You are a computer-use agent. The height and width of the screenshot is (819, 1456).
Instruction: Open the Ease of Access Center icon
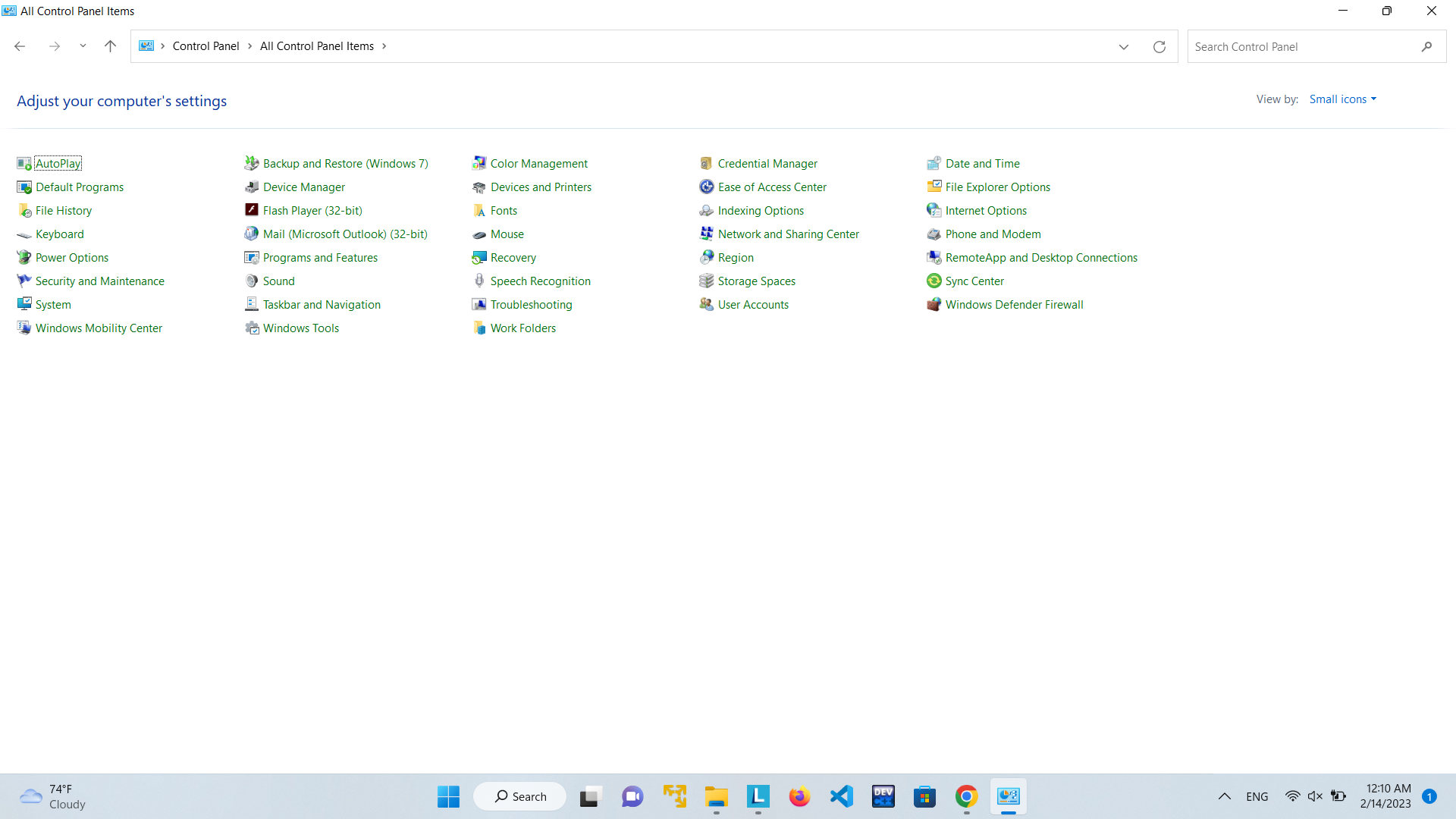click(x=706, y=187)
